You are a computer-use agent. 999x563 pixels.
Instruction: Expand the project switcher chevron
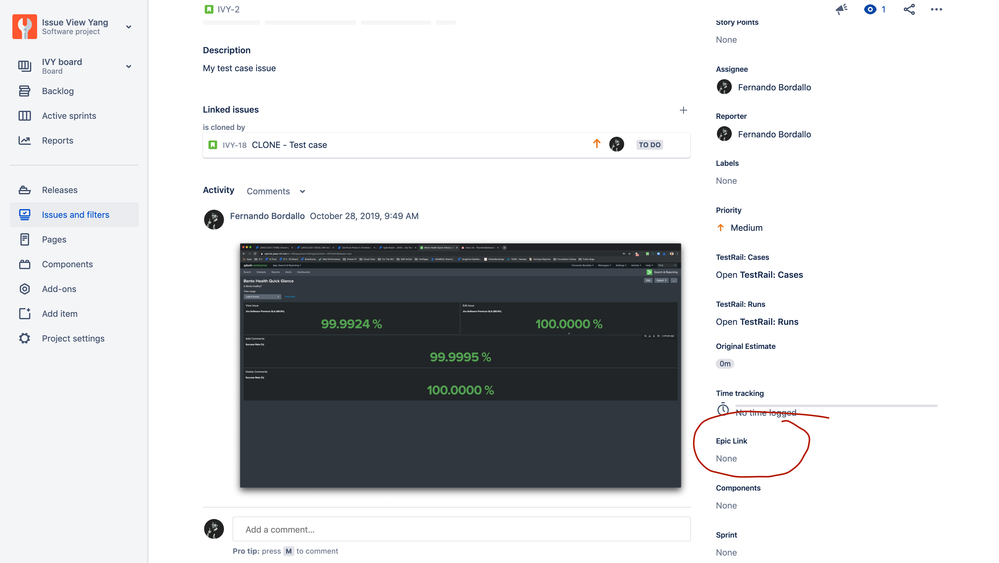[129, 27]
